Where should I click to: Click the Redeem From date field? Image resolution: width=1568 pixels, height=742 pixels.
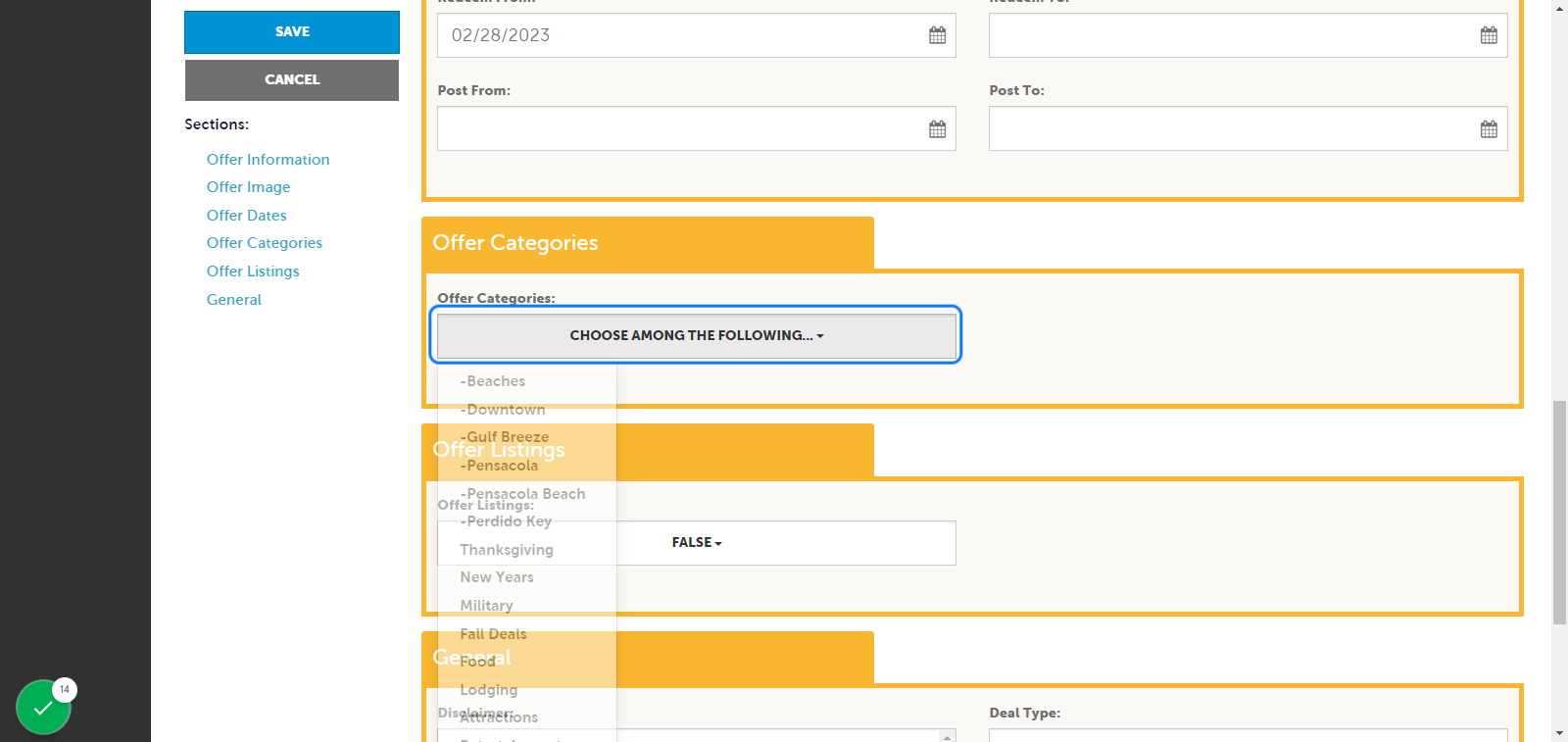click(697, 35)
